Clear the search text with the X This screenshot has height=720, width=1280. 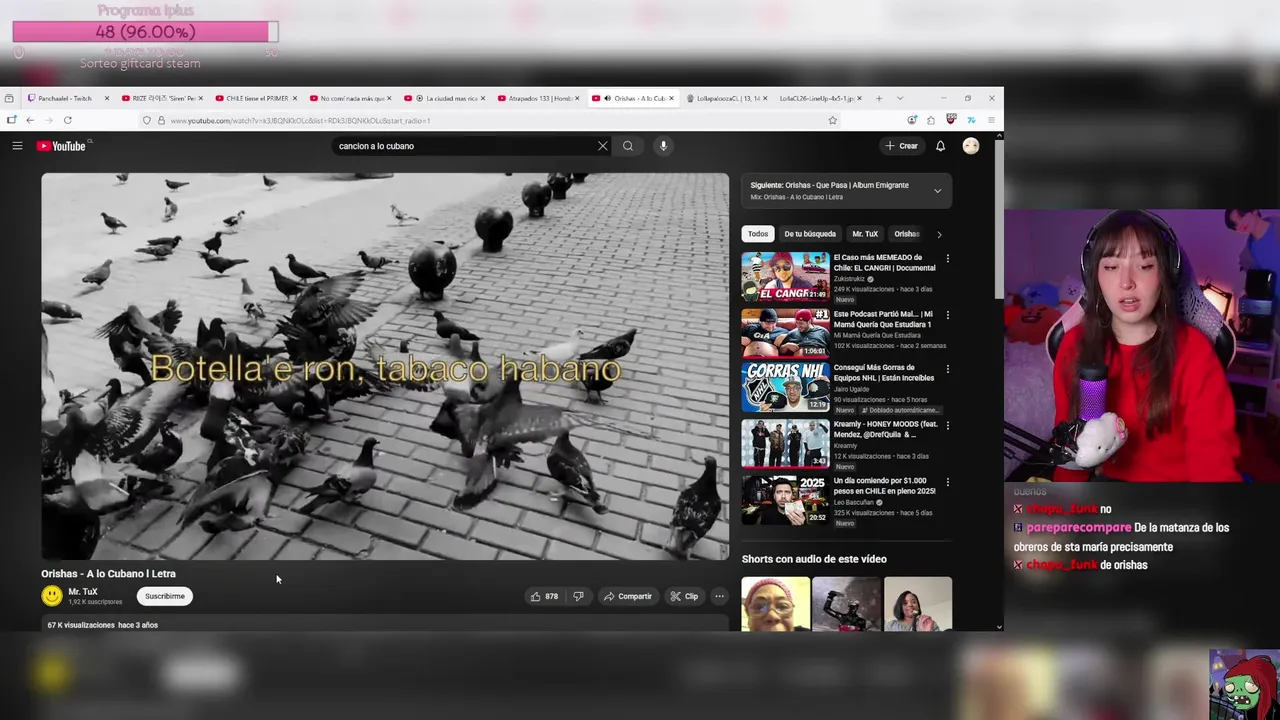tap(602, 146)
